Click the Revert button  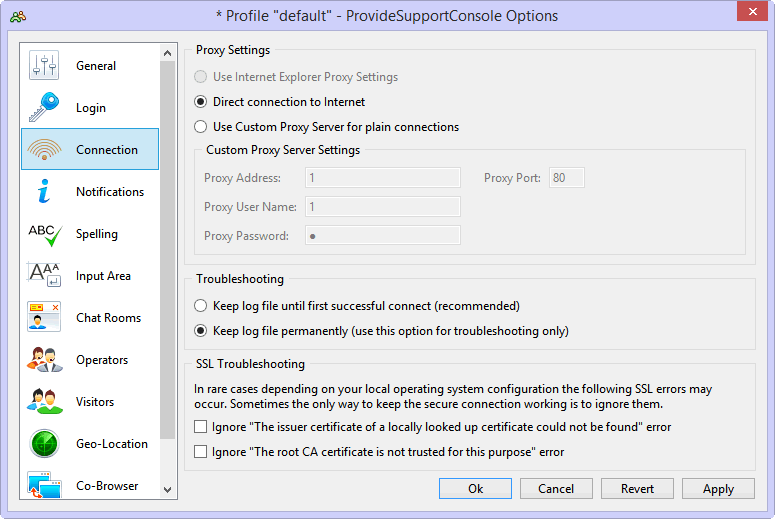pos(637,488)
